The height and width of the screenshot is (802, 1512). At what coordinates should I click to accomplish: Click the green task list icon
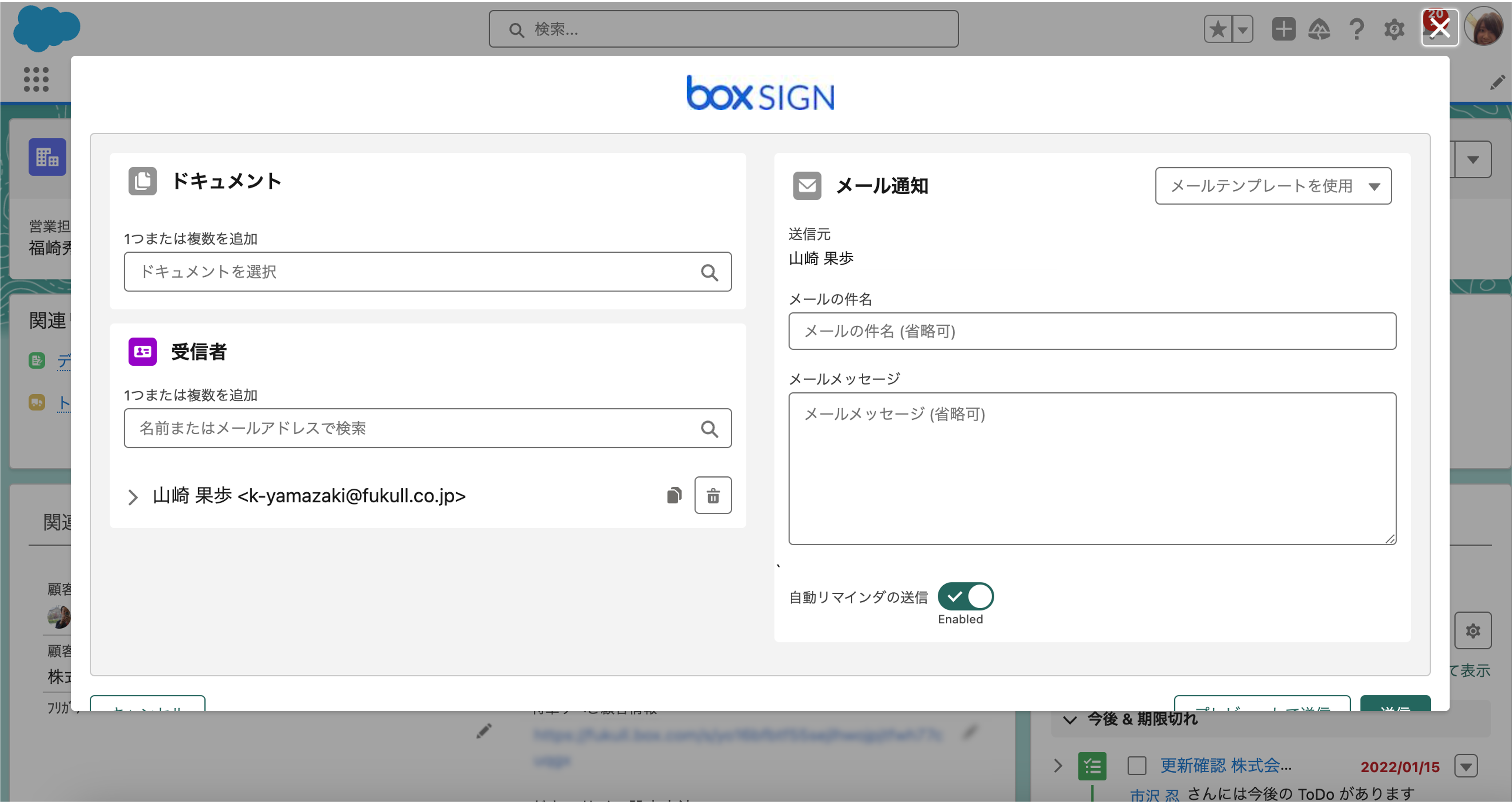[1092, 766]
